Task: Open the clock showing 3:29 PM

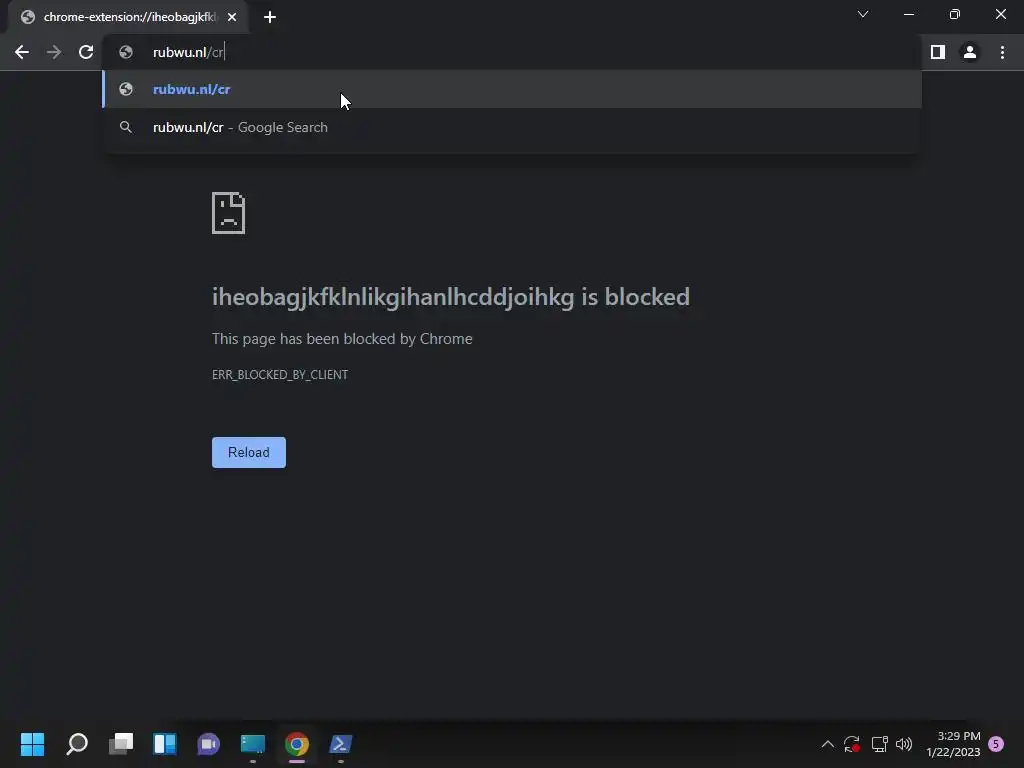Action: point(953,744)
